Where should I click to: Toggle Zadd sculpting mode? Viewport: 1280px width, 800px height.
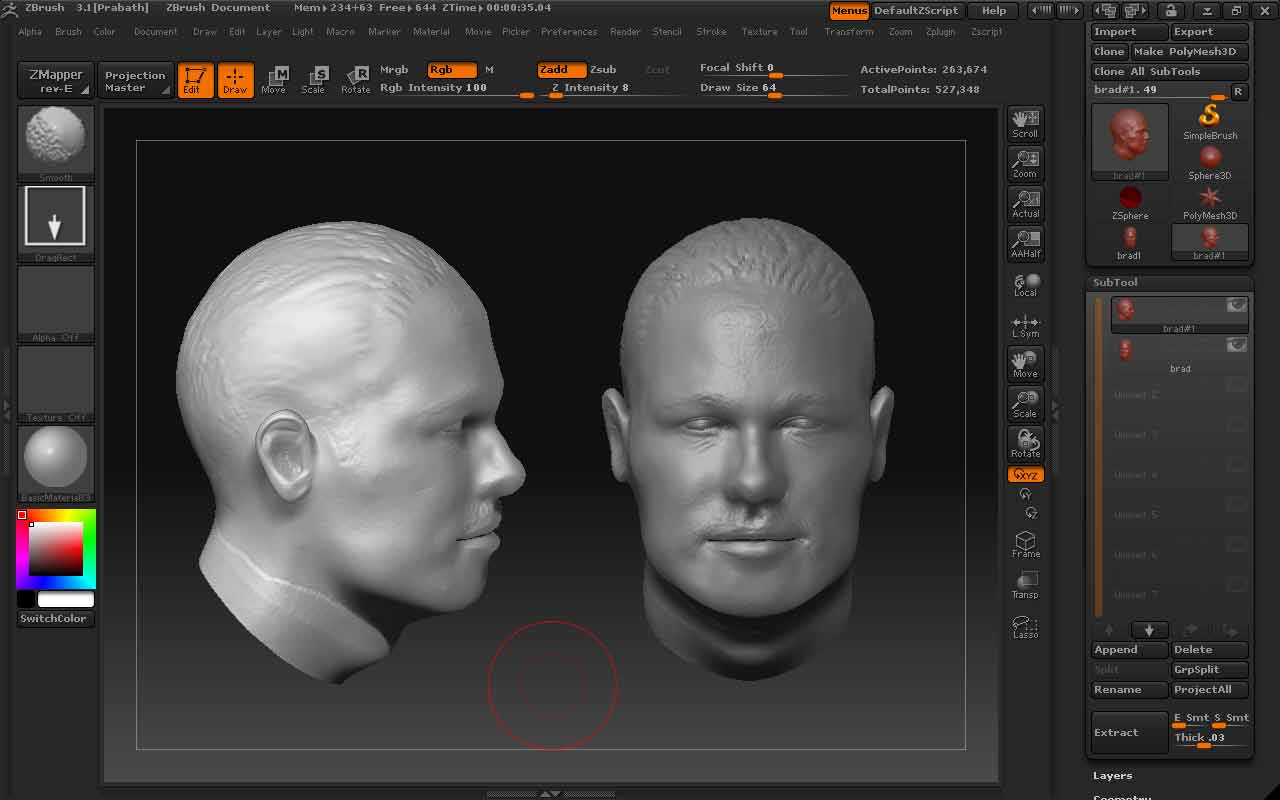coord(561,70)
